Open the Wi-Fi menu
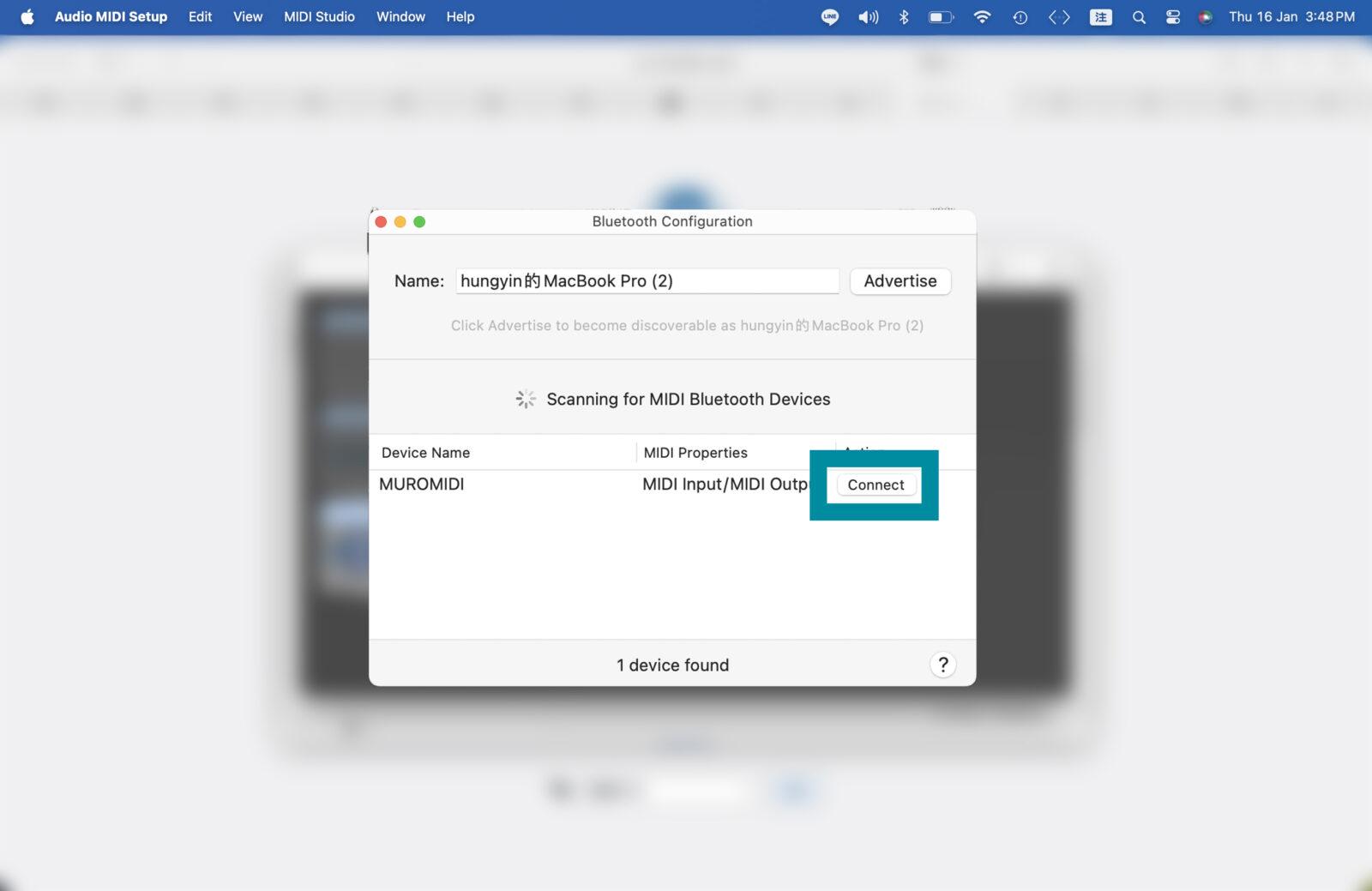The height and width of the screenshot is (891, 1372). point(982,17)
